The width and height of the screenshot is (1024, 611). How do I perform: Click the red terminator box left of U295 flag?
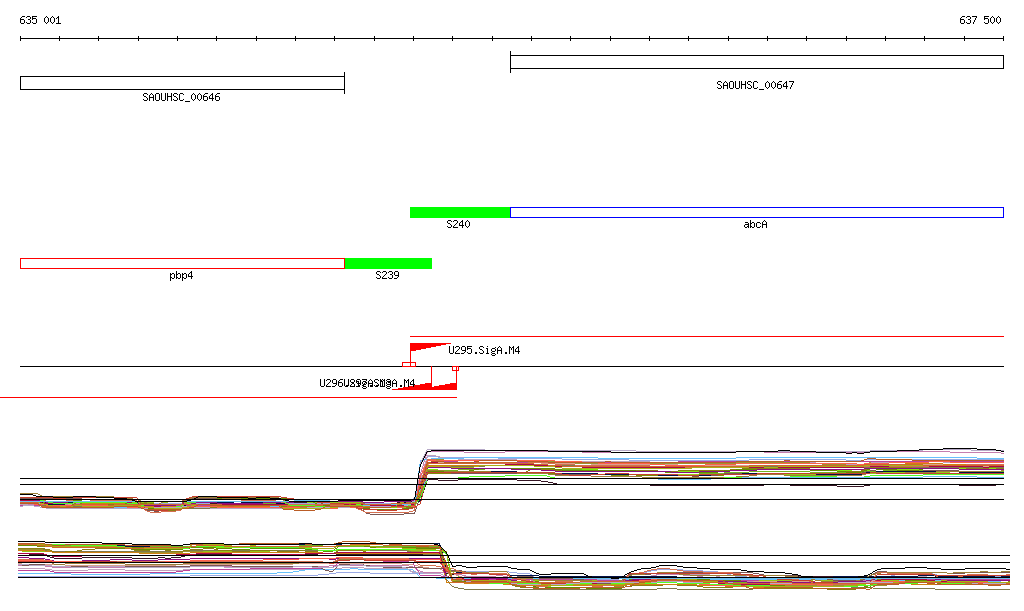[x=408, y=365]
